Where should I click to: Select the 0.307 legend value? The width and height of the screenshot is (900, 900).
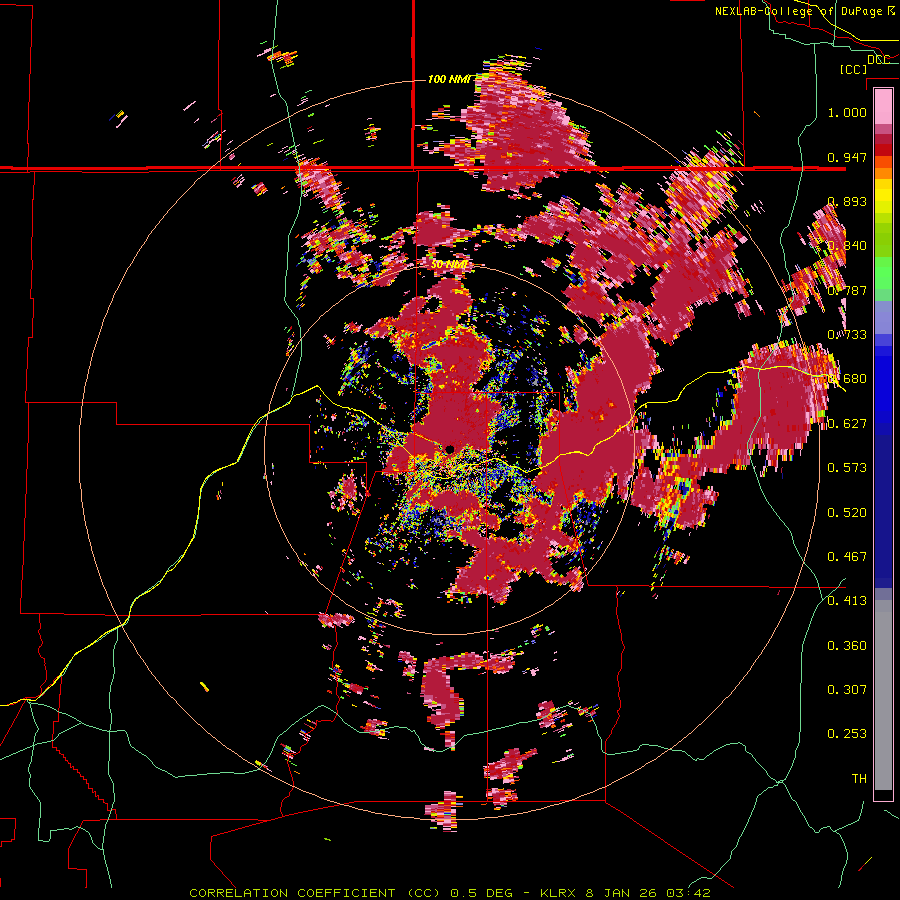pos(847,689)
